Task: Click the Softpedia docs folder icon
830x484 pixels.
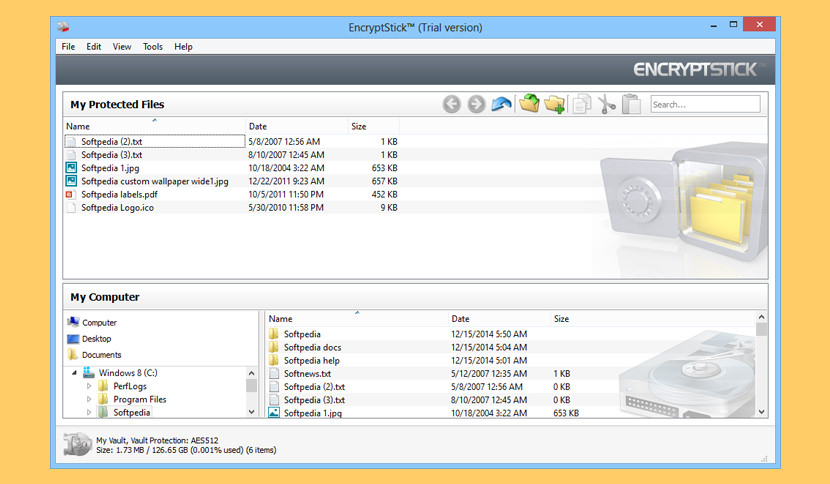Action: pos(274,347)
